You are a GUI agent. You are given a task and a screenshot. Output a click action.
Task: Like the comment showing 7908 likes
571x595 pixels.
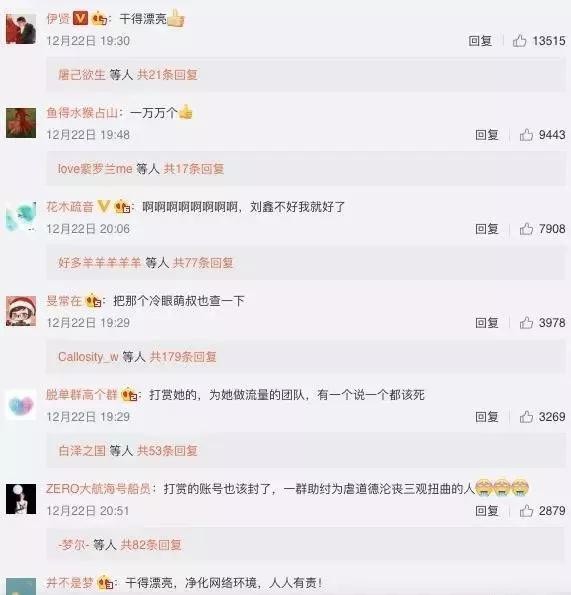[526, 229]
